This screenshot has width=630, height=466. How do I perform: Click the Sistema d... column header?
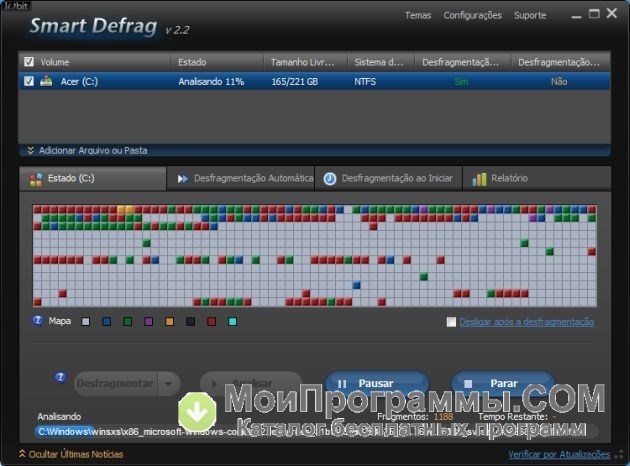(x=381, y=62)
